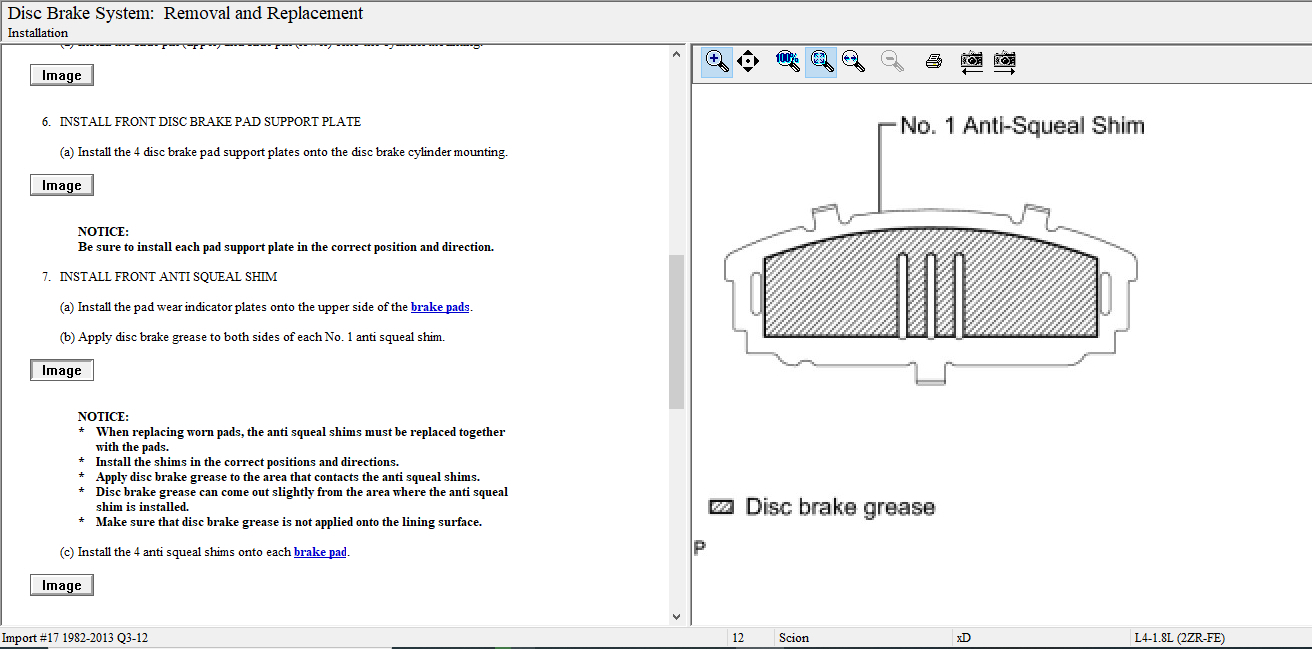Follow the "brake pad" link in step 7(c)
The image size is (1312, 649).
point(320,552)
